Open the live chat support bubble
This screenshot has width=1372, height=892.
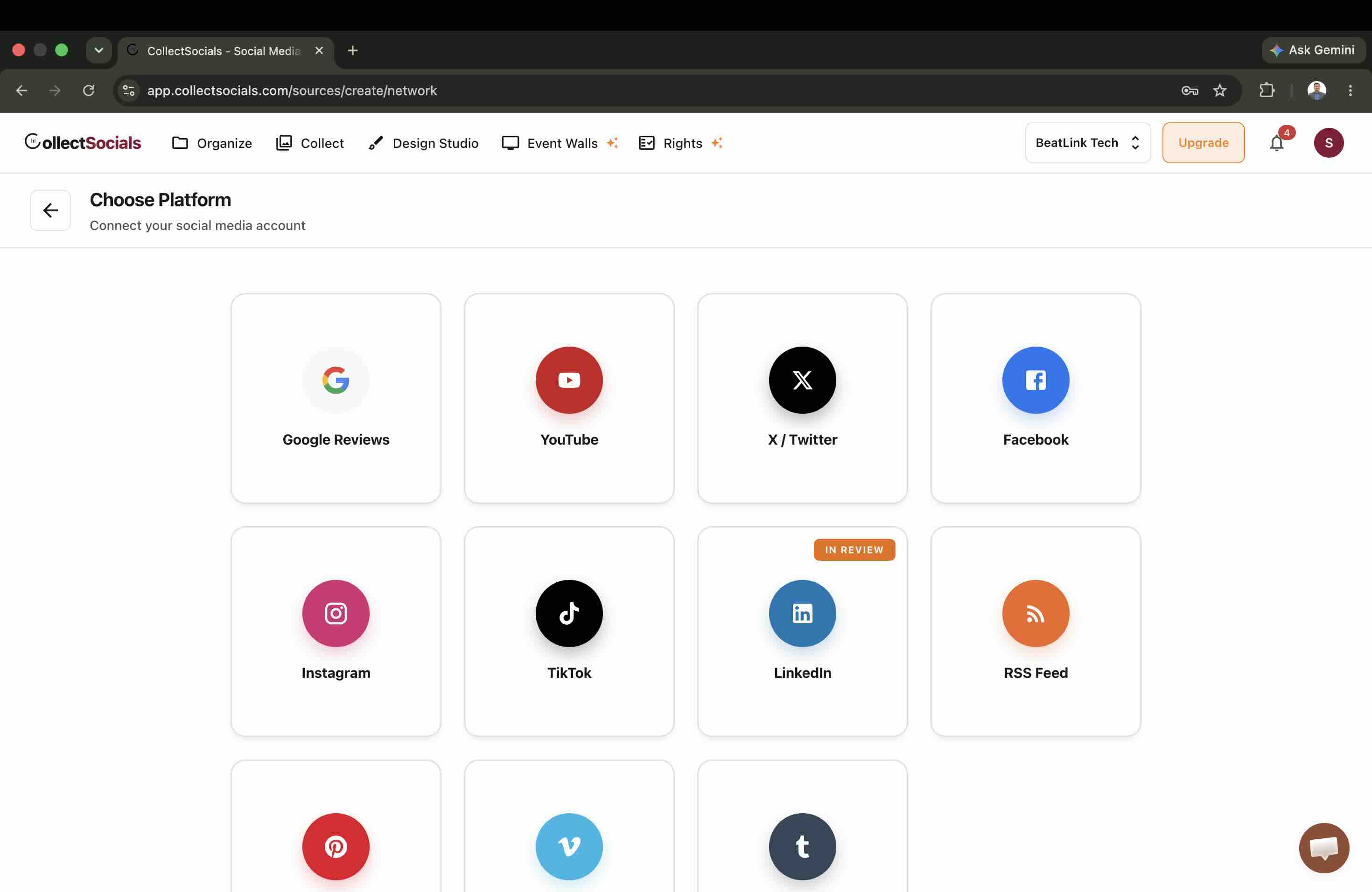click(1323, 848)
